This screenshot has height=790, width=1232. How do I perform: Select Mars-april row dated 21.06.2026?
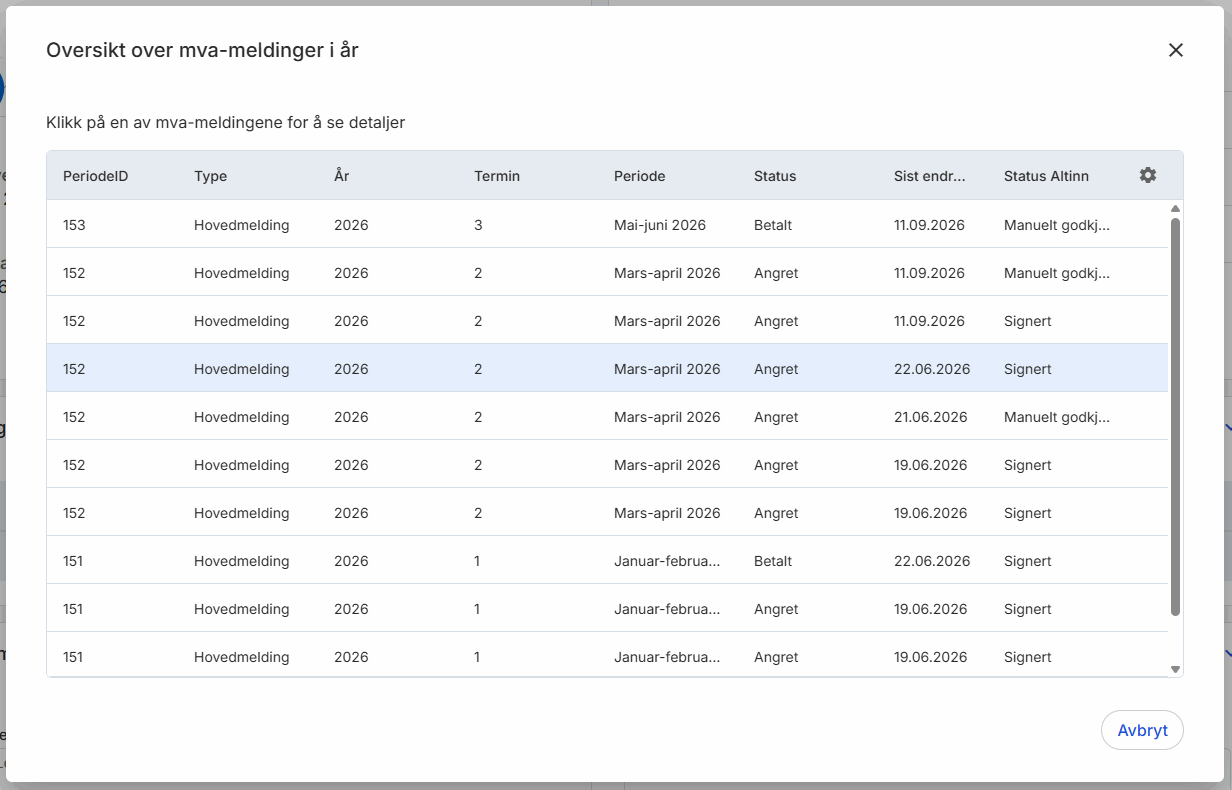(x=607, y=417)
